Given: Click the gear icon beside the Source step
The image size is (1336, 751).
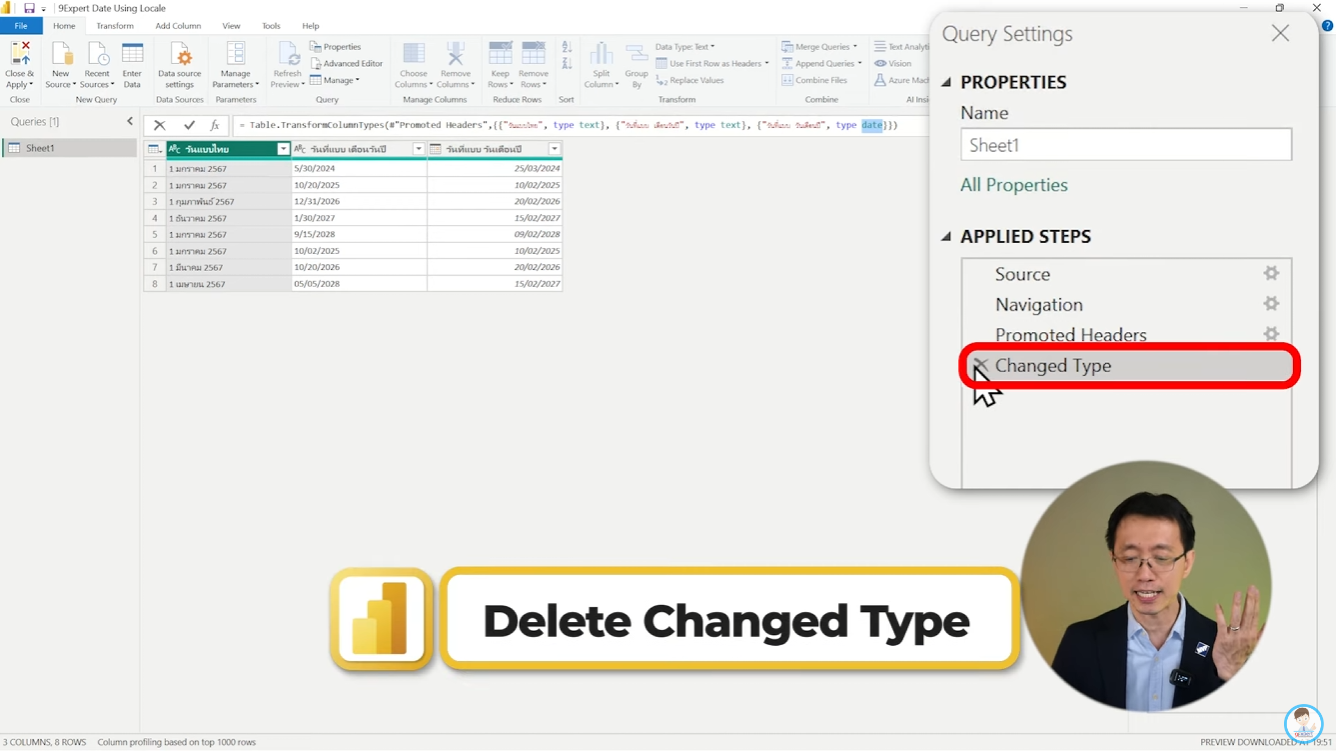Looking at the screenshot, I should pos(1270,272).
